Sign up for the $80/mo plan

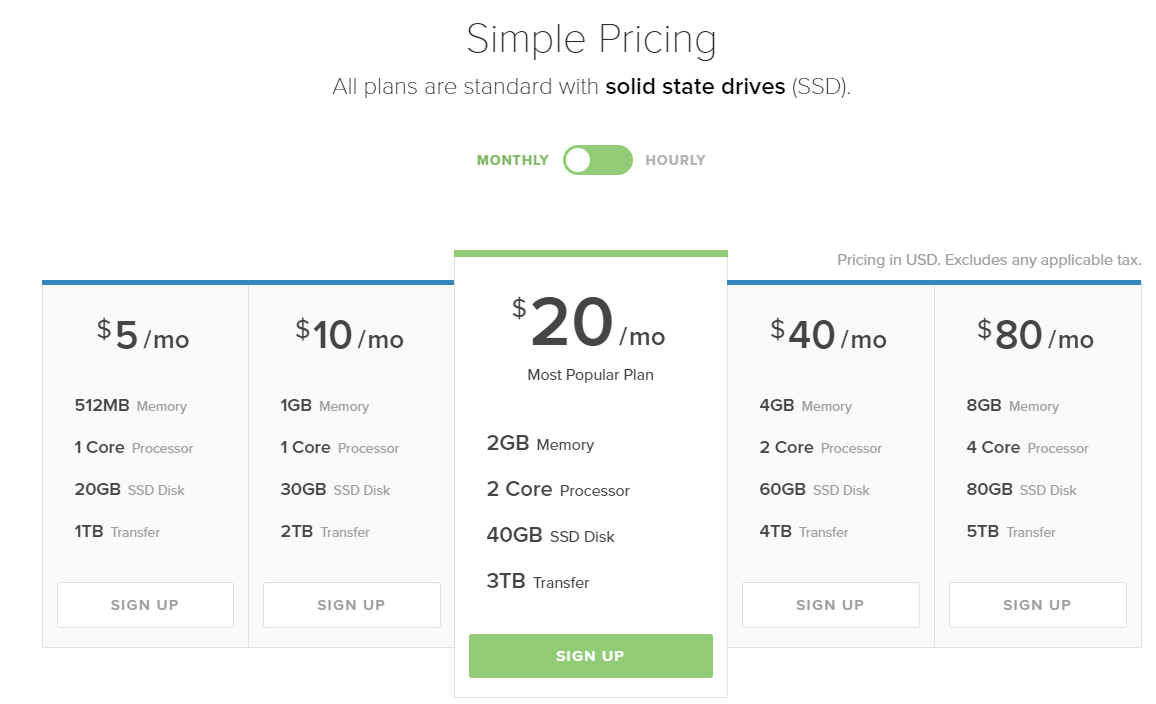click(x=1037, y=605)
